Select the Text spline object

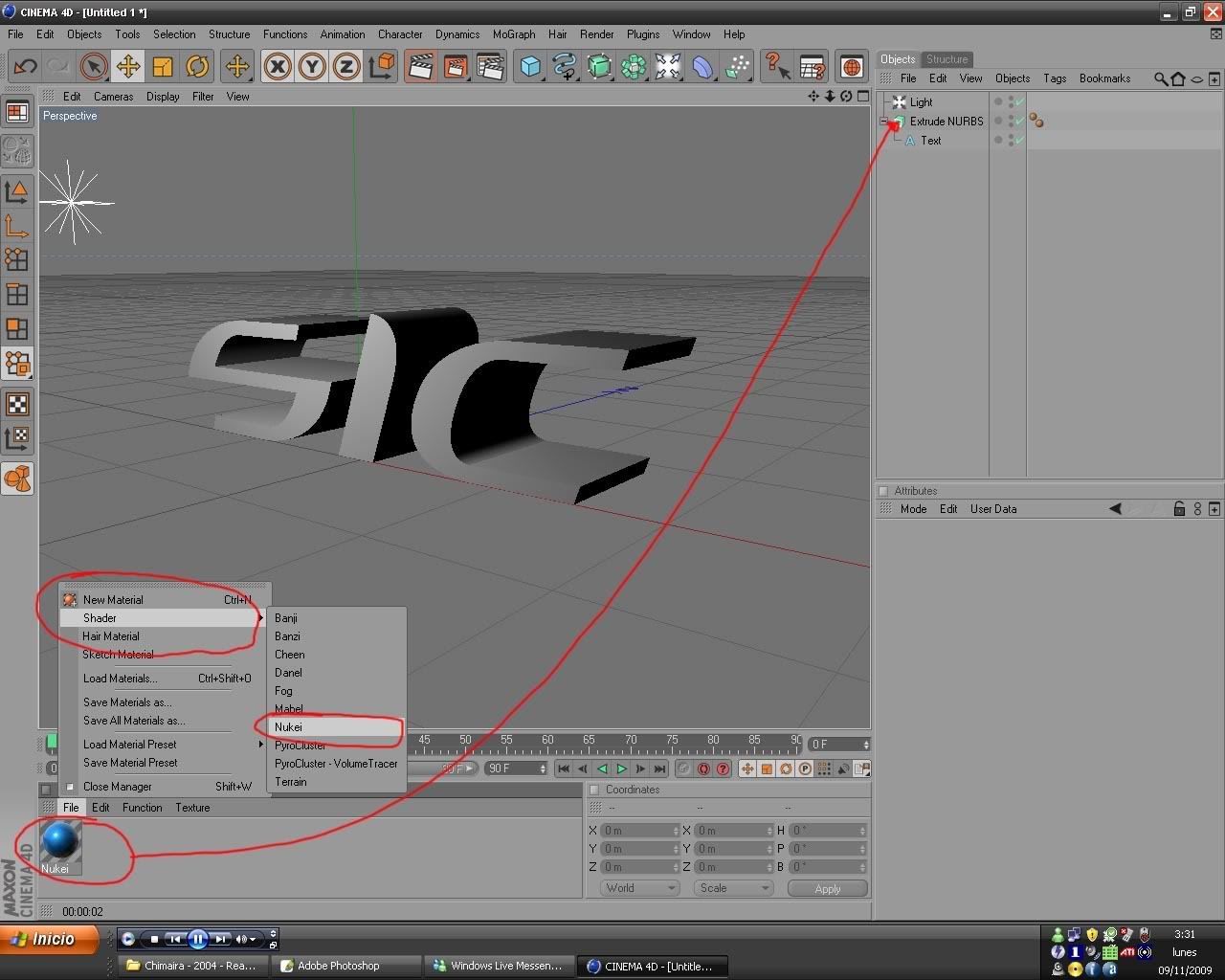click(x=930, y=140)
